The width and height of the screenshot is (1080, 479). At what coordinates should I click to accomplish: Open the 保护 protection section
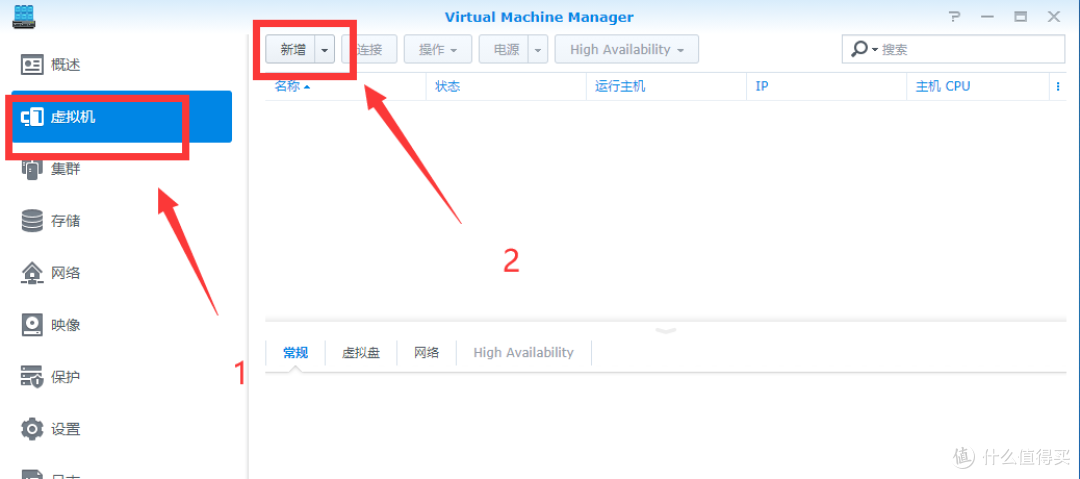click(x=121, y=377)
